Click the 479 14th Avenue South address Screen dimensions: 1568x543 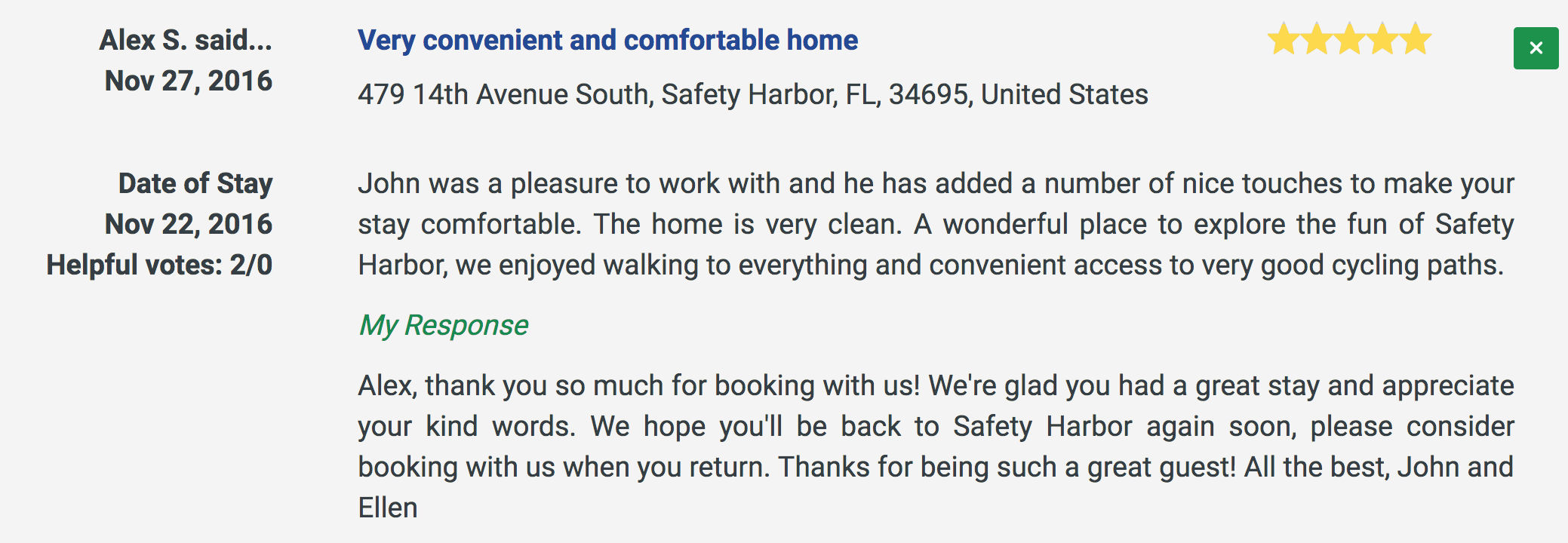pyautogui.click(x=753, y=94)
